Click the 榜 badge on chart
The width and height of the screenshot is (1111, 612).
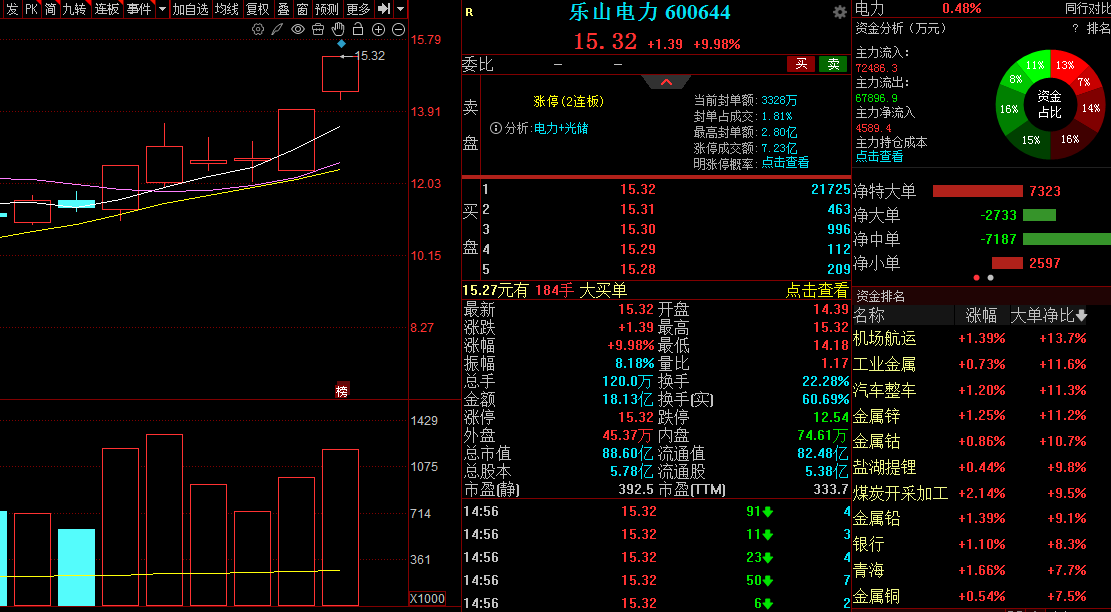click(x=342, y=390)
